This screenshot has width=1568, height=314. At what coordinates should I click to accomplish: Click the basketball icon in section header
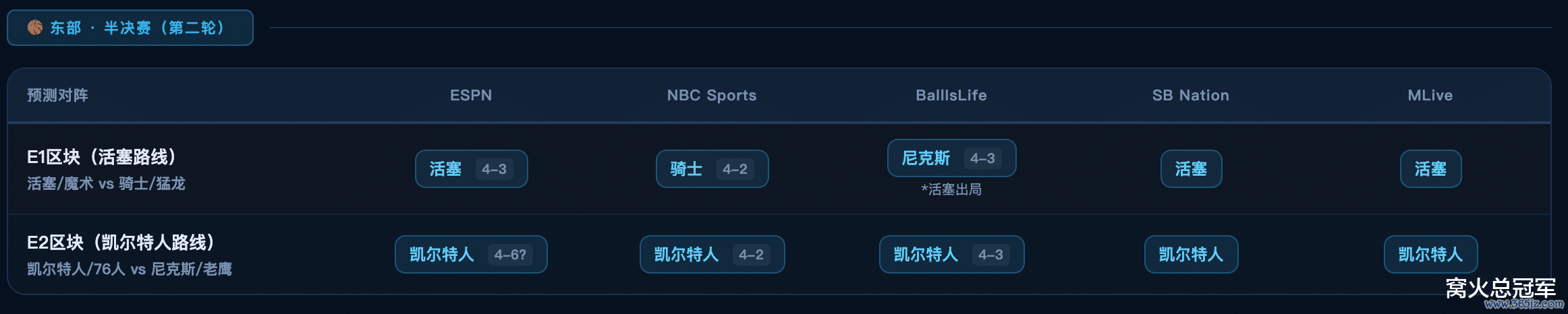[35, 28]
